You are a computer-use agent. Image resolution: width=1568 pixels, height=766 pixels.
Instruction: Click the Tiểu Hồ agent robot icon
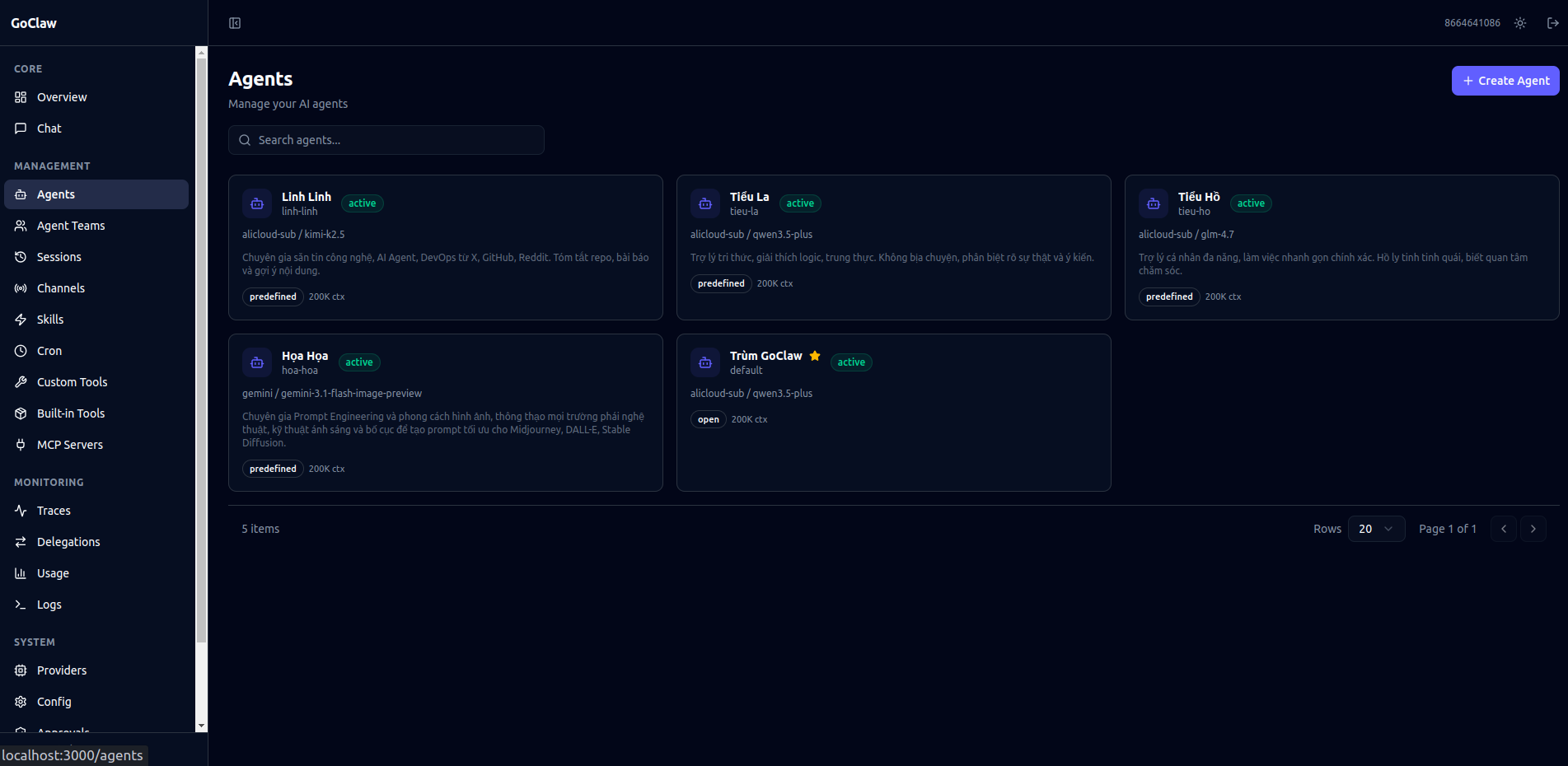(1154, 203)
